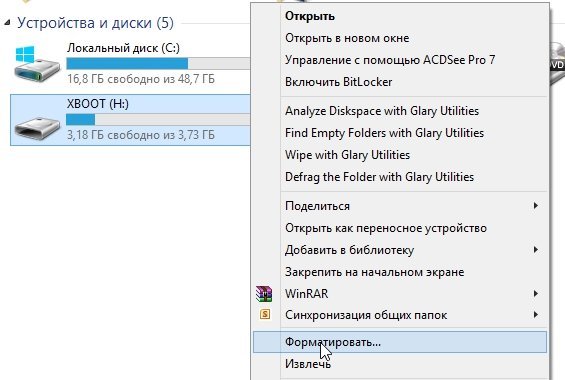Screen dimensions: 565x380
Task: Select Форматировать... in the context menu
Action: [x=400, y=342]
